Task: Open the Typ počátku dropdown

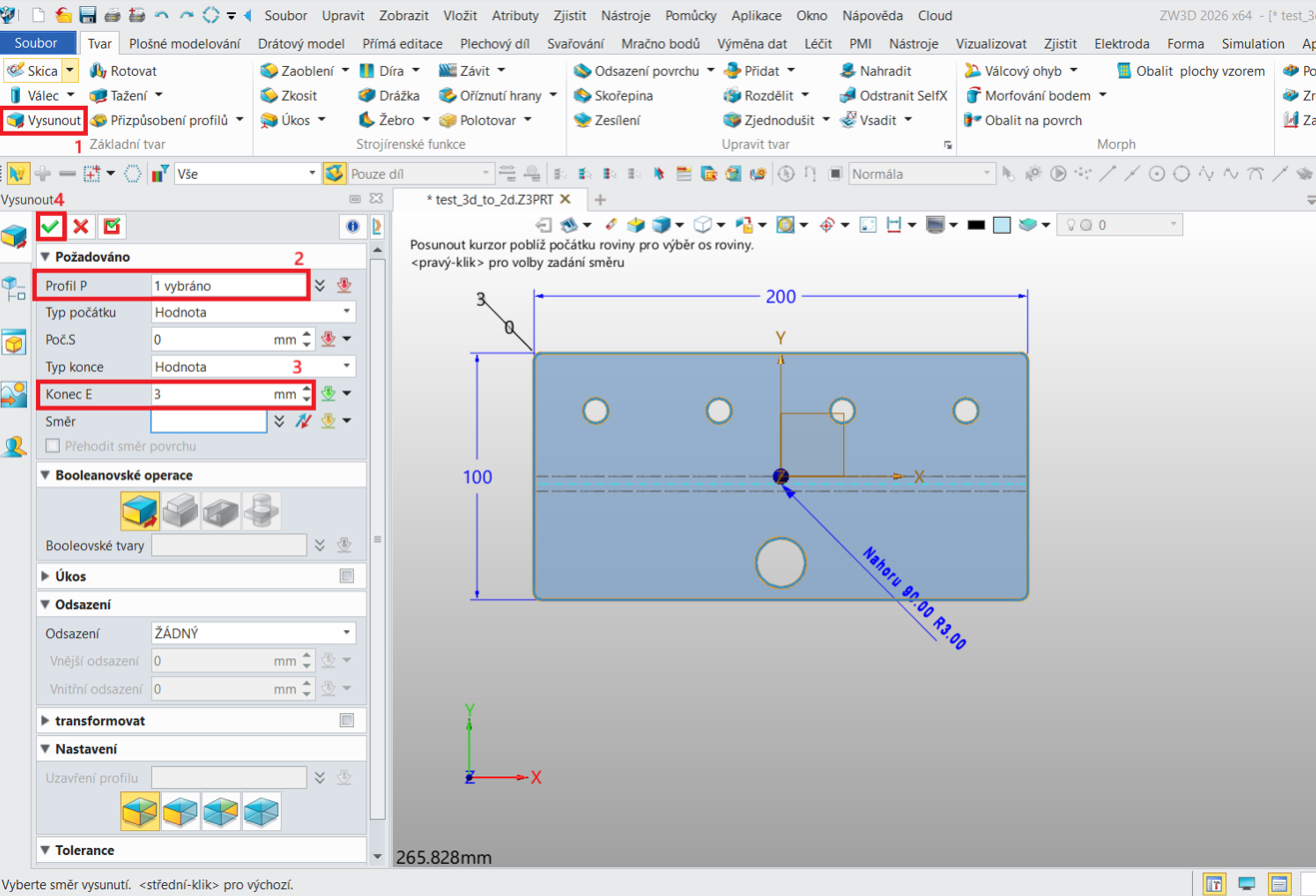Action: point(254,312)
